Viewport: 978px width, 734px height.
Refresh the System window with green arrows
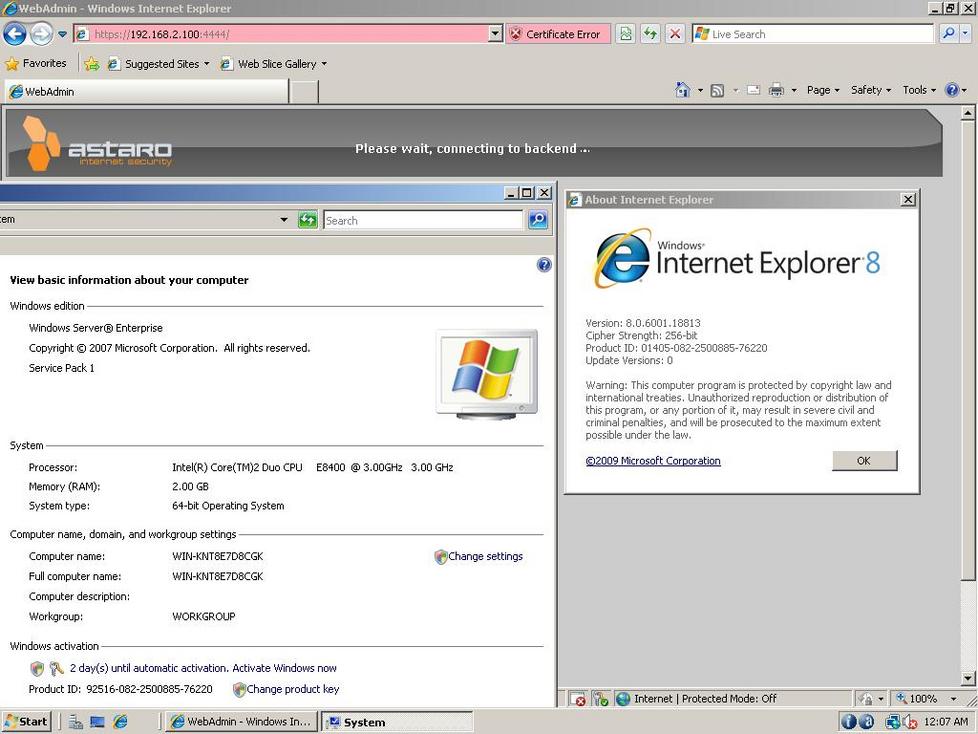click(x=307, y=220)
